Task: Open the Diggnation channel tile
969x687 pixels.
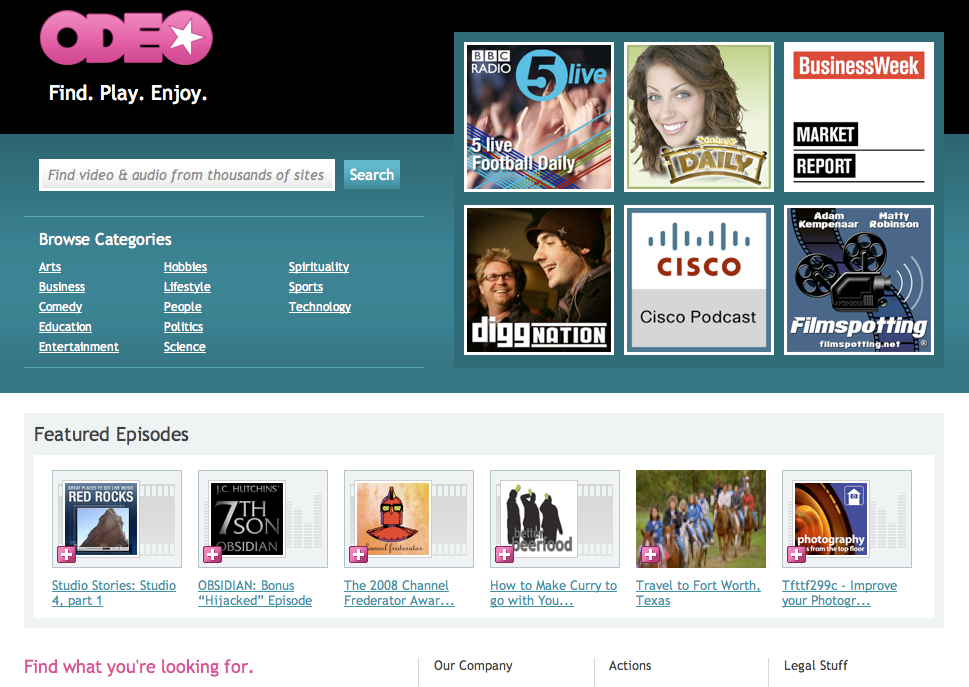Action: (539, 280)
